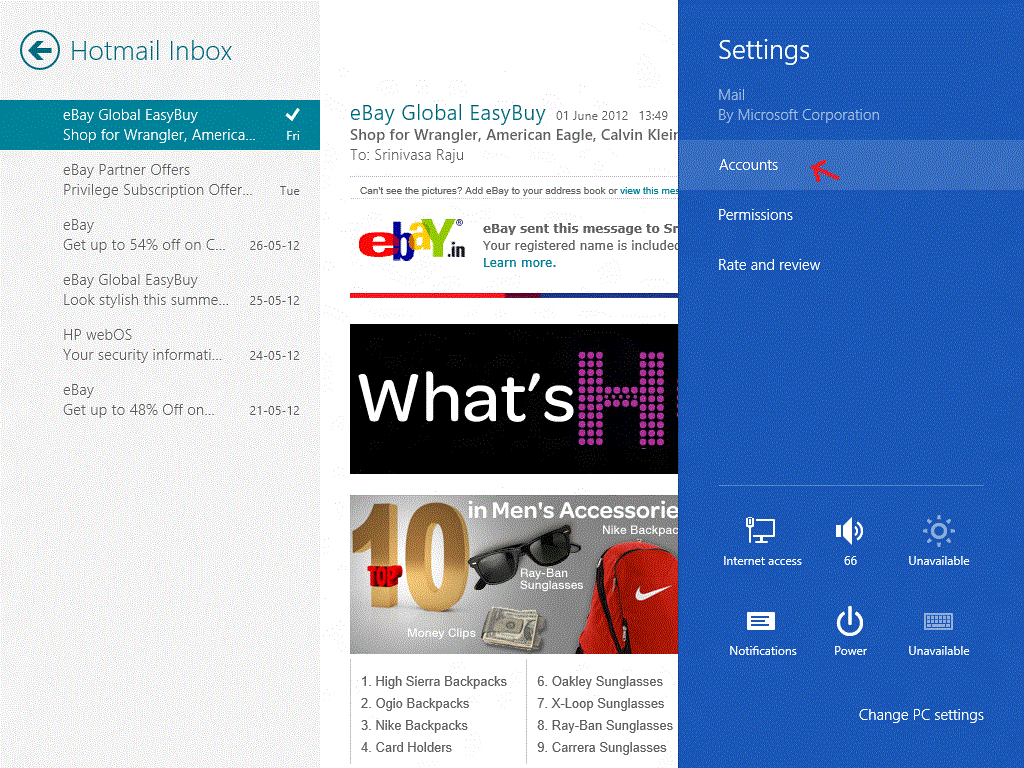Click the Top 10 Men's Accessories banner

tap(514, 575)
